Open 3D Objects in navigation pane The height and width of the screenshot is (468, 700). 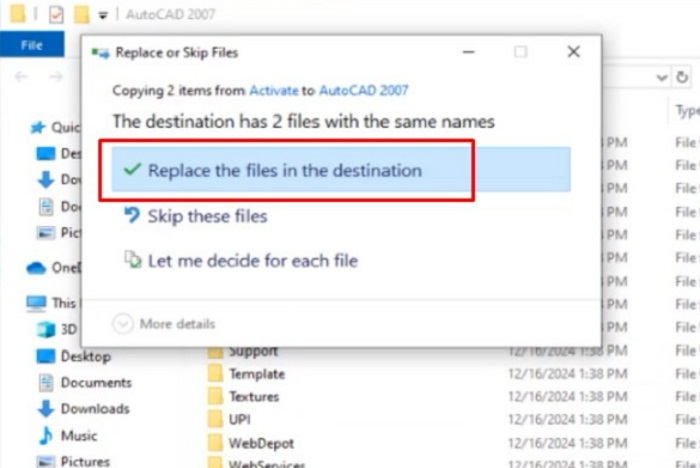tap(57, 330)
